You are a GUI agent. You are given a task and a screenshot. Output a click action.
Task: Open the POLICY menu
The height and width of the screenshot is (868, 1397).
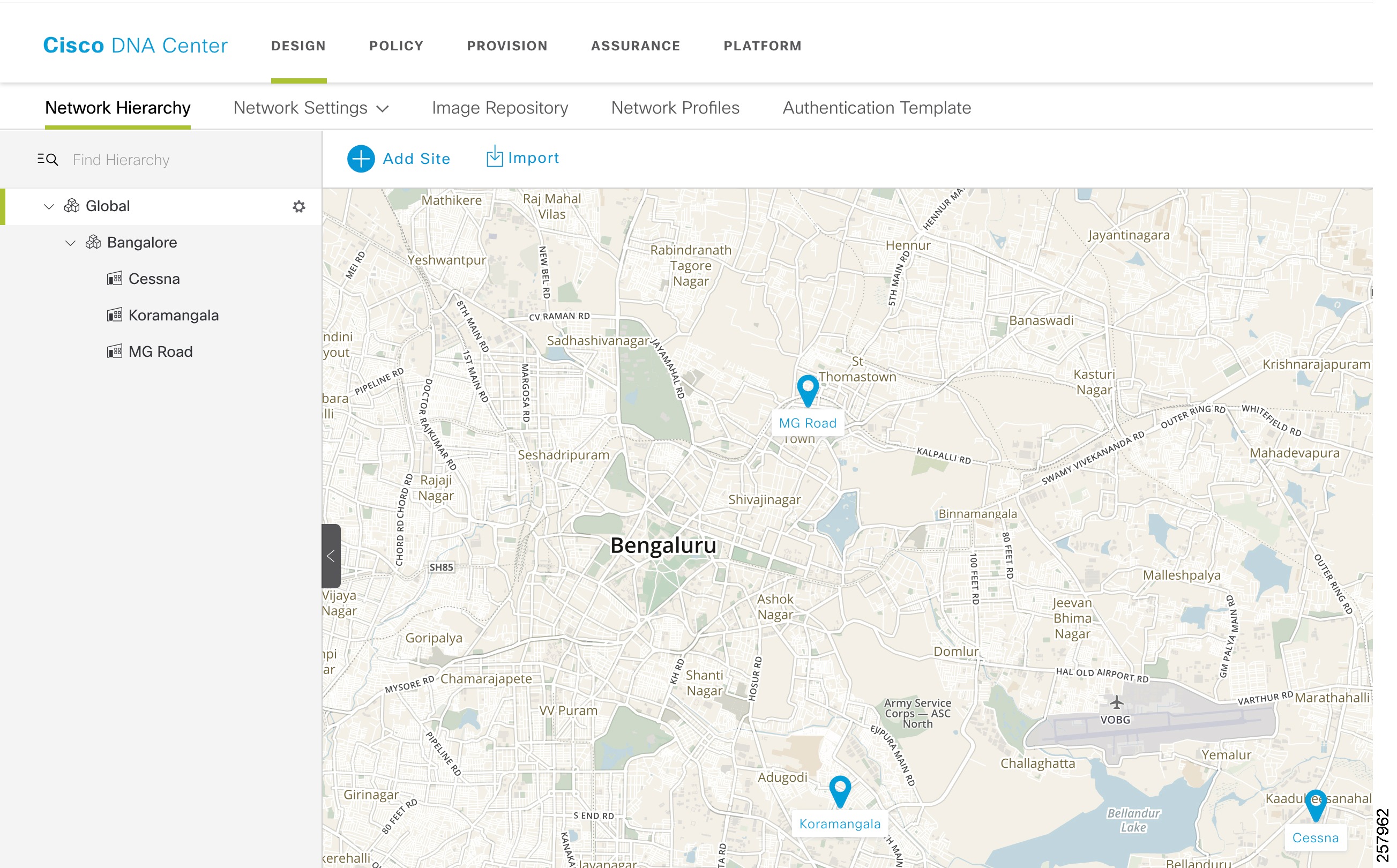point(396,46)
